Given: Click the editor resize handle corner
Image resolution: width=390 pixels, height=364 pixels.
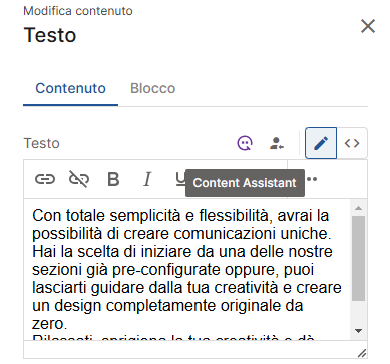Looking at the screenshot, I should (x=362, y=353).
